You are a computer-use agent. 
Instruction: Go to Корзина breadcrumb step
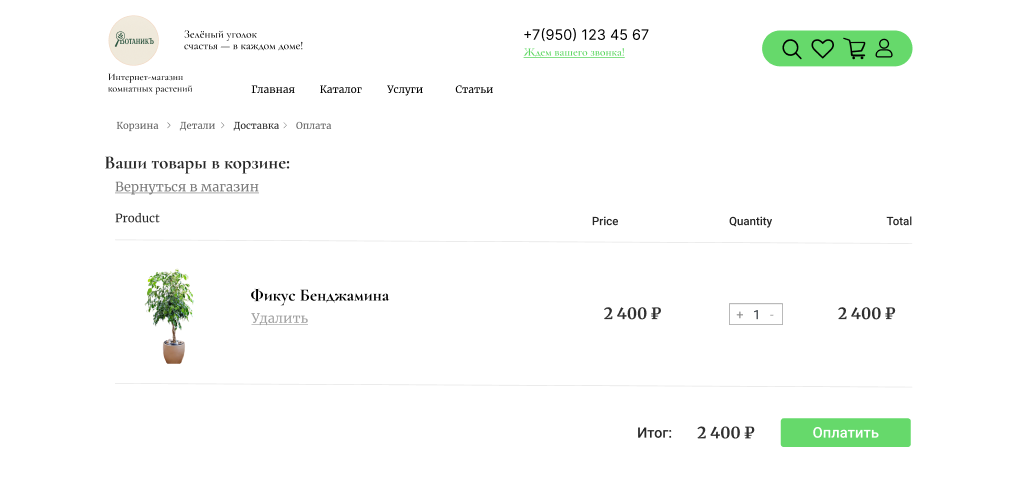click(137, 125)
